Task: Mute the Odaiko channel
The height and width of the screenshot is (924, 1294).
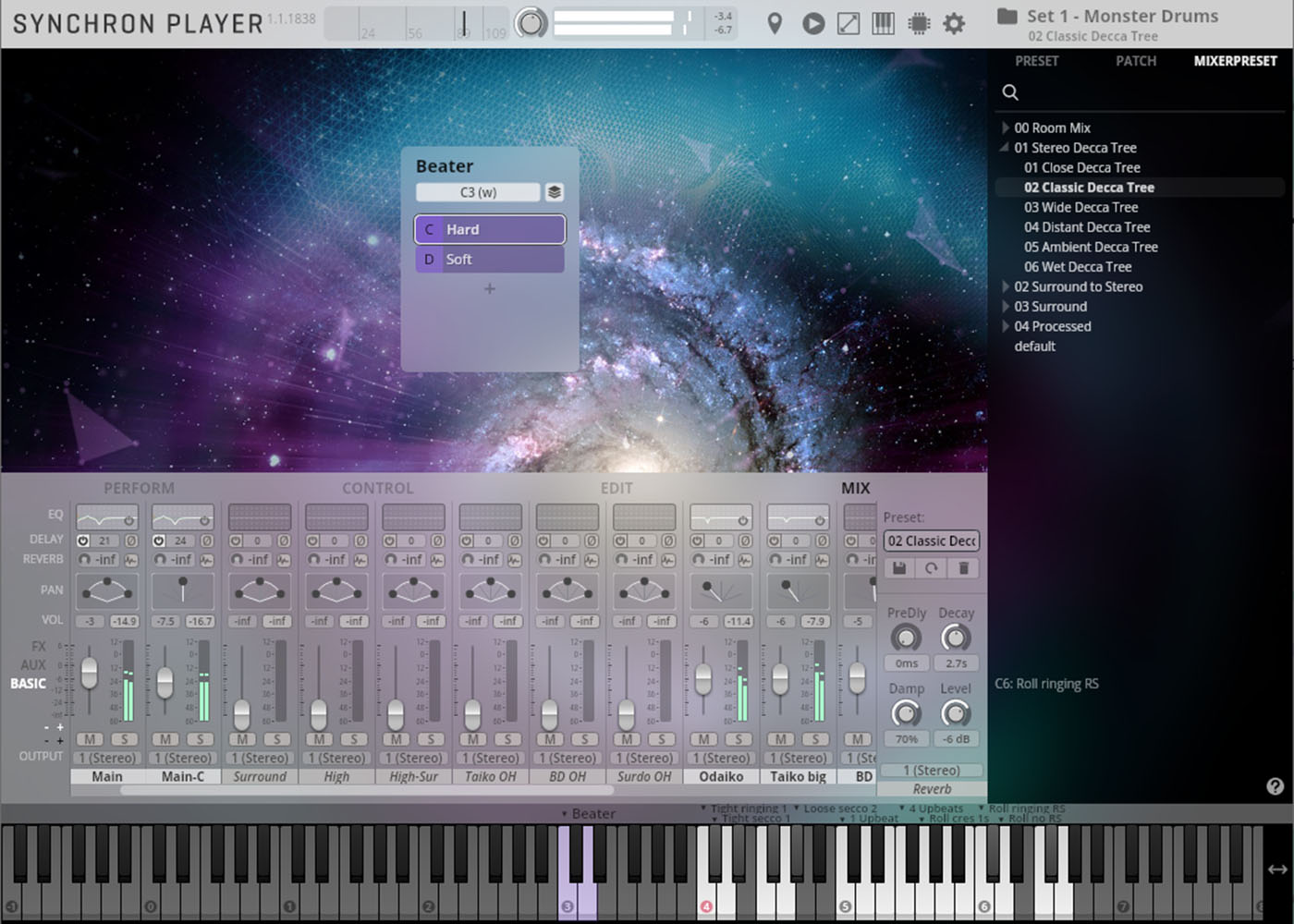Action: tap(703, 739)
